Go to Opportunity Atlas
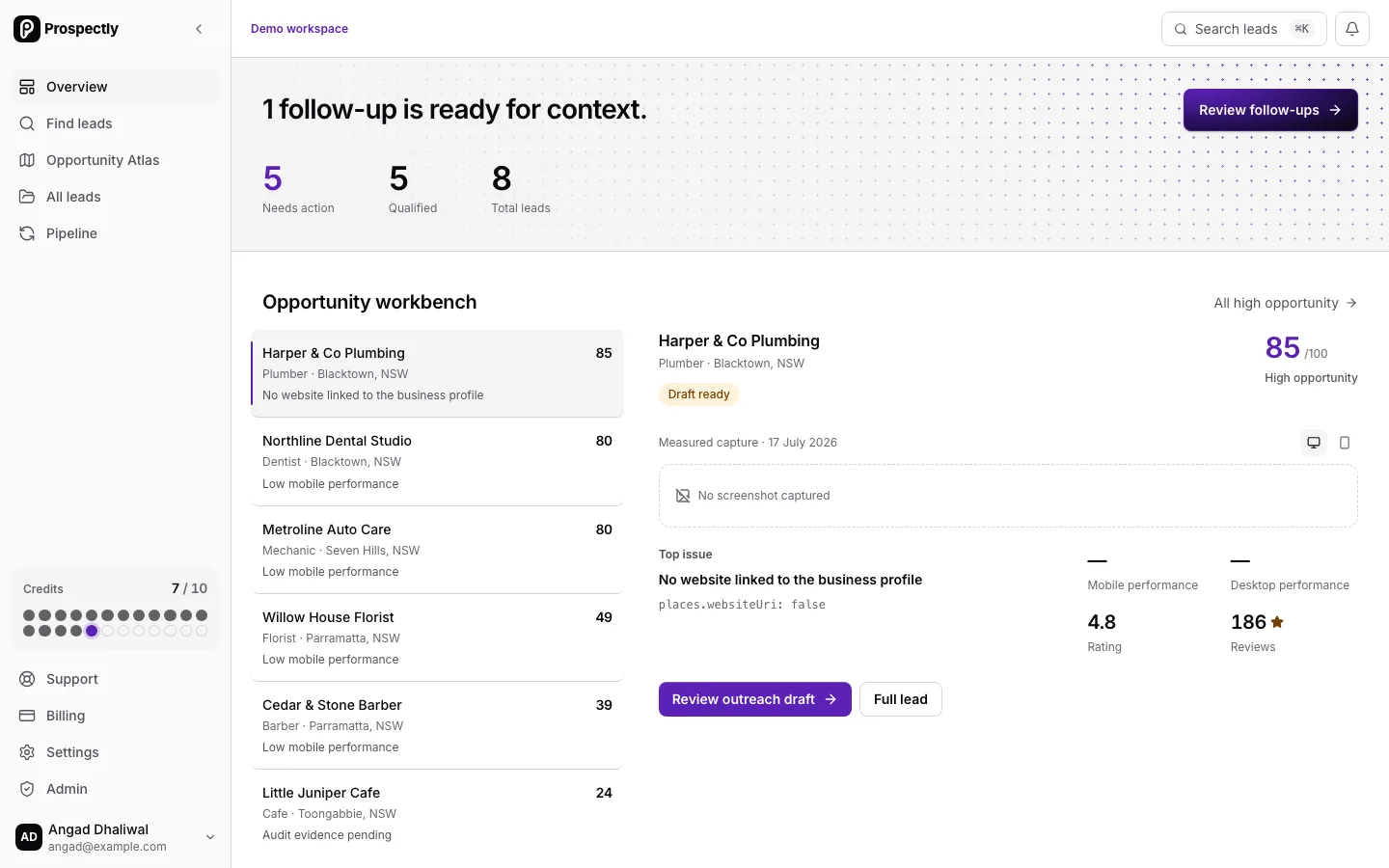Viewport: 1389px width, 868px height. click(115, 160)
